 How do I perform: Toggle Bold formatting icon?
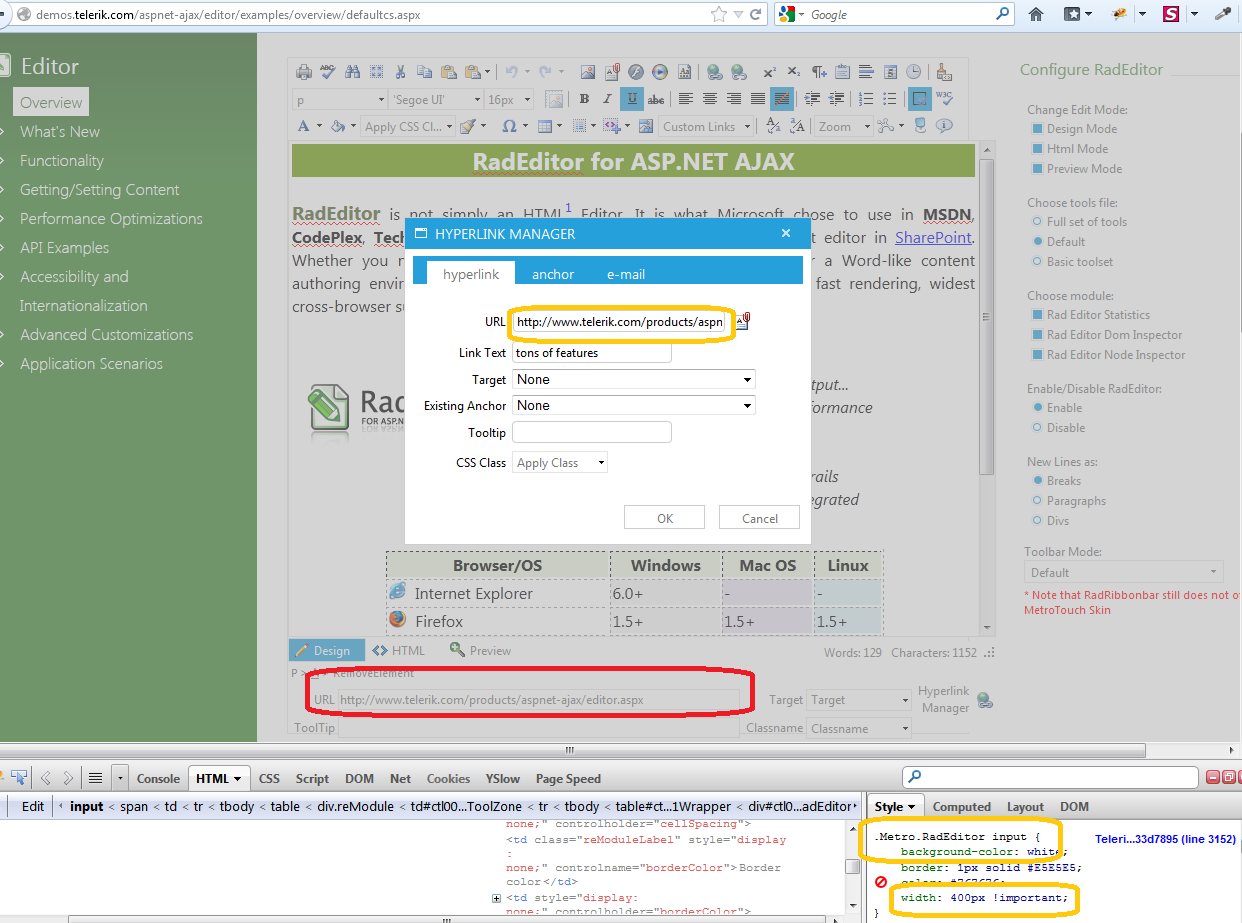click(x=584, y=99)
